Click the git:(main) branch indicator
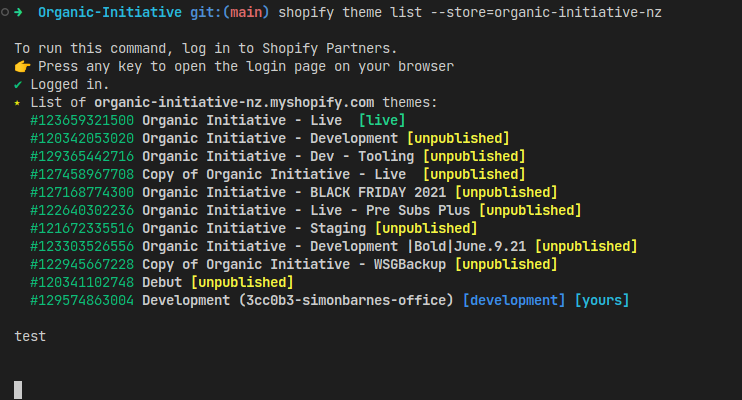The height and width of the screenshot is (400, 742). [230, 12]
